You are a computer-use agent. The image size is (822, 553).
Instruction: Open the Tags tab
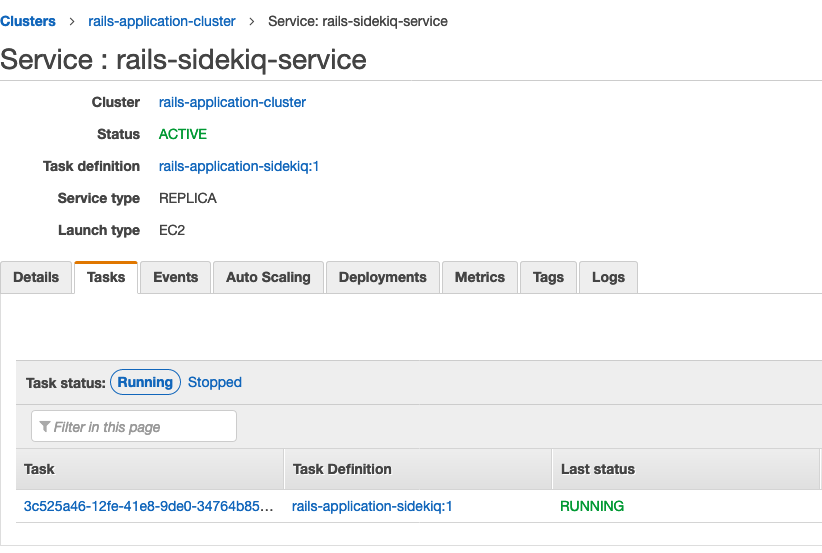tap(548, 277)
